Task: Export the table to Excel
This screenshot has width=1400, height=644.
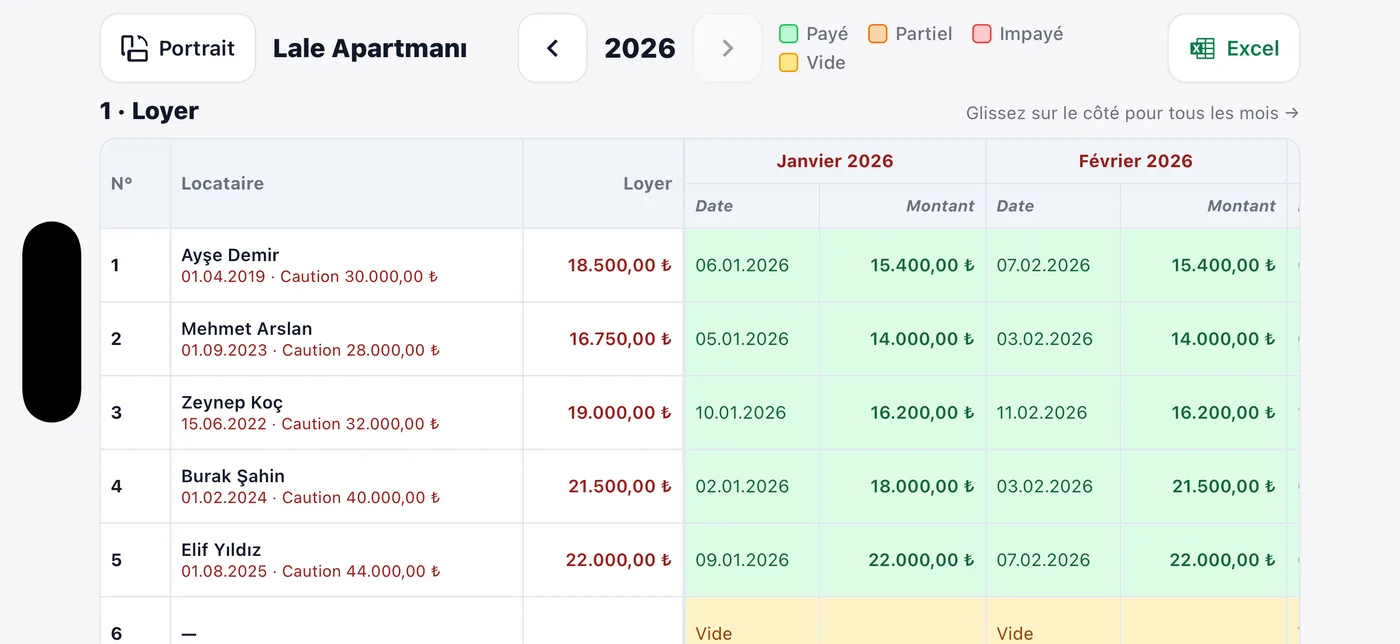Action: pyautogui.click(x=1234, y=48)
